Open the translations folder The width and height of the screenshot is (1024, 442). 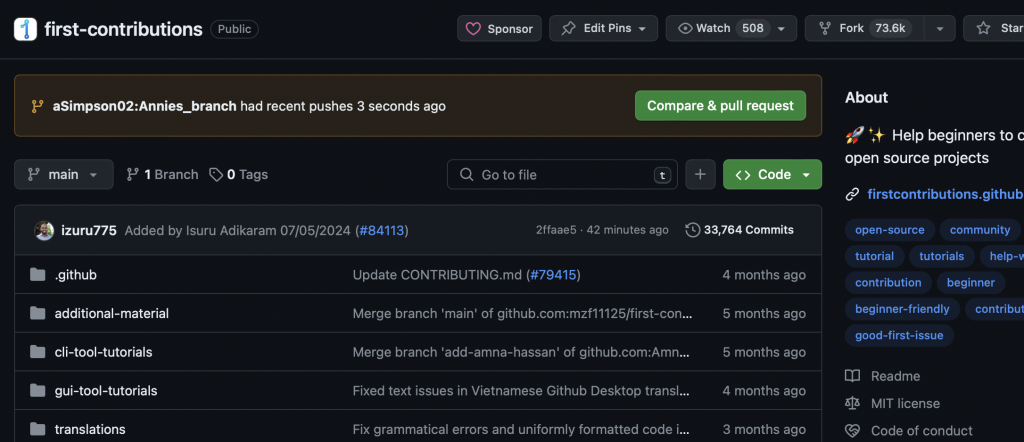click(x=90, y=429)
